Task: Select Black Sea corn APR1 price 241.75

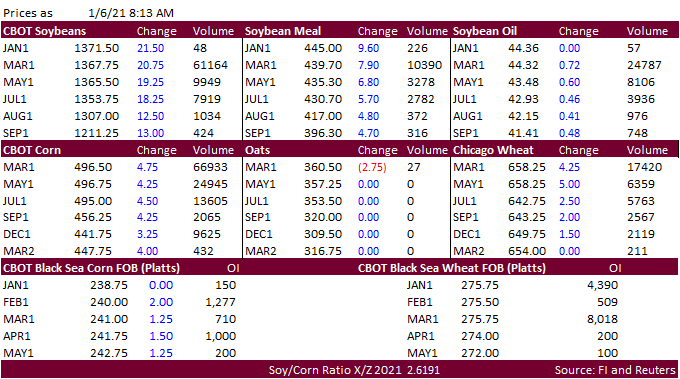Action: 109,336
